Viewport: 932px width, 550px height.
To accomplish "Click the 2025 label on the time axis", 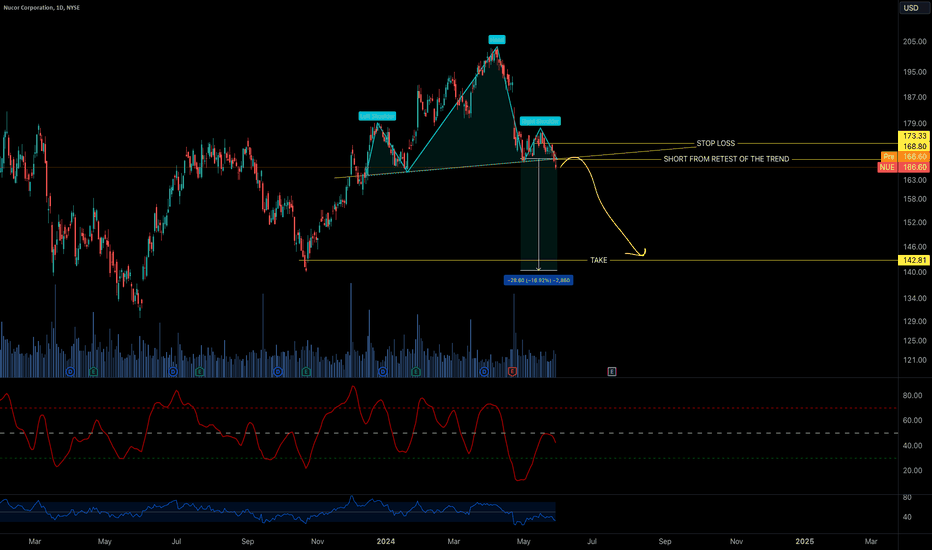I will [805, 542].
